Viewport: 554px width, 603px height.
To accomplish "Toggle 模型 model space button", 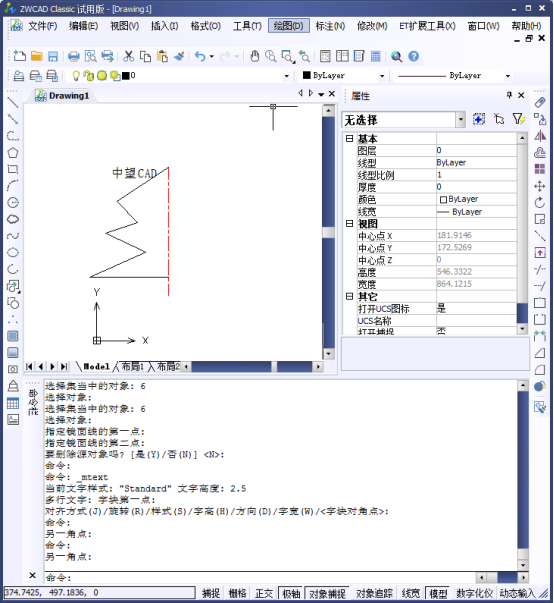I will click(x=438, y=593).
